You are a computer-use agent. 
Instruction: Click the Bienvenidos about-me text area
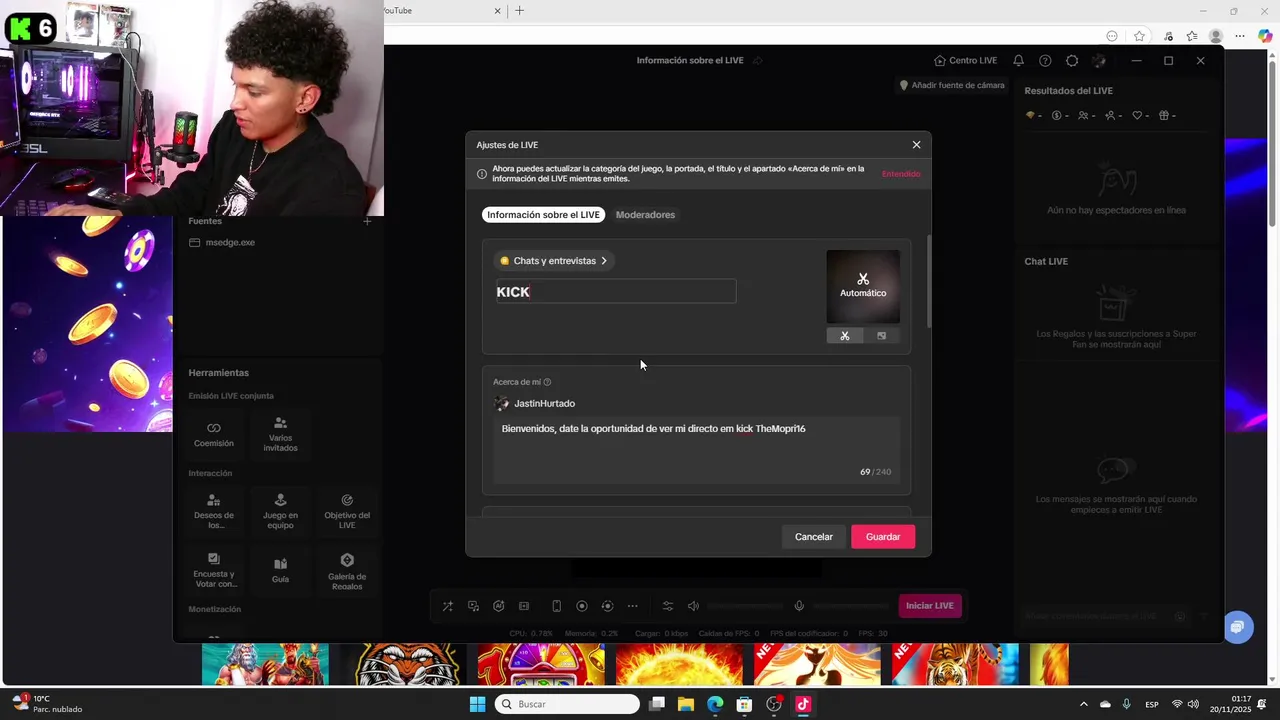click(696, 448)
